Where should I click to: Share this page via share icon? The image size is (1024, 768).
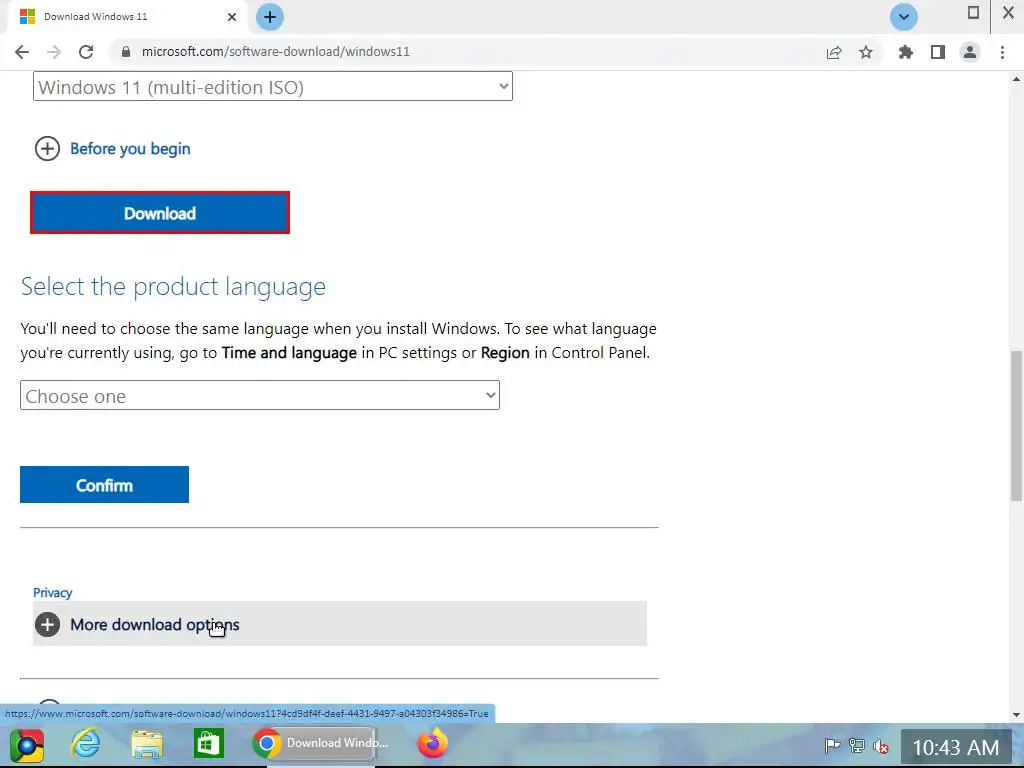tap(834, 52)
